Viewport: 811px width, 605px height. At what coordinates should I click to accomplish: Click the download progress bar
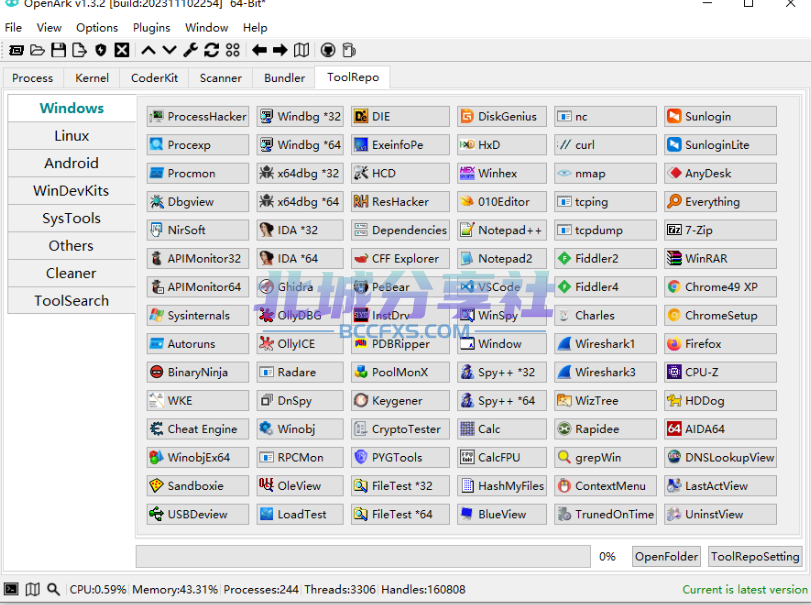pyautogui.click(x=363, y=556)
